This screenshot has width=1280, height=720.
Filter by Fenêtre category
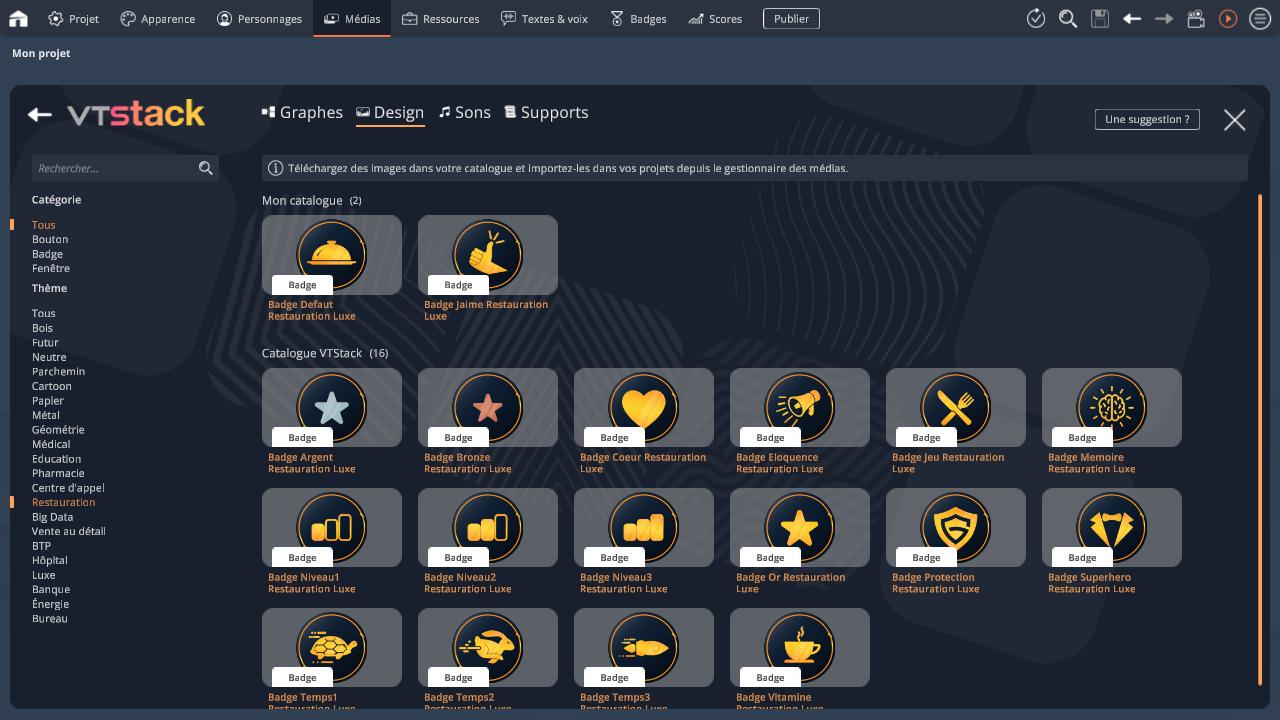point(51,268)
